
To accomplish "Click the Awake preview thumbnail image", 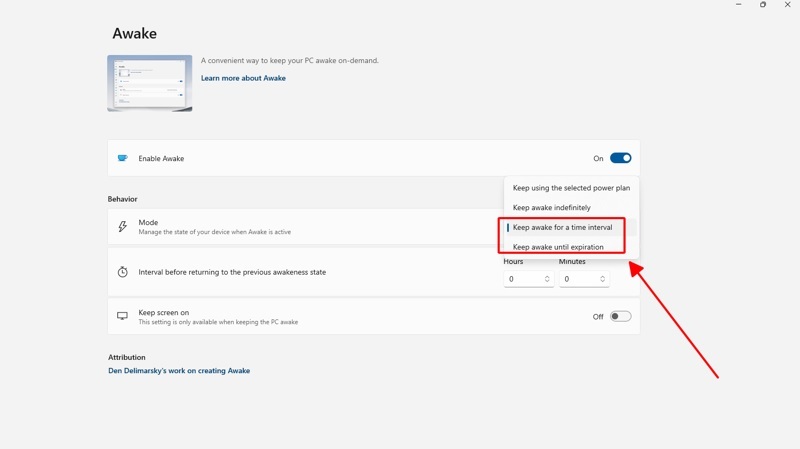I will (150, 83).
